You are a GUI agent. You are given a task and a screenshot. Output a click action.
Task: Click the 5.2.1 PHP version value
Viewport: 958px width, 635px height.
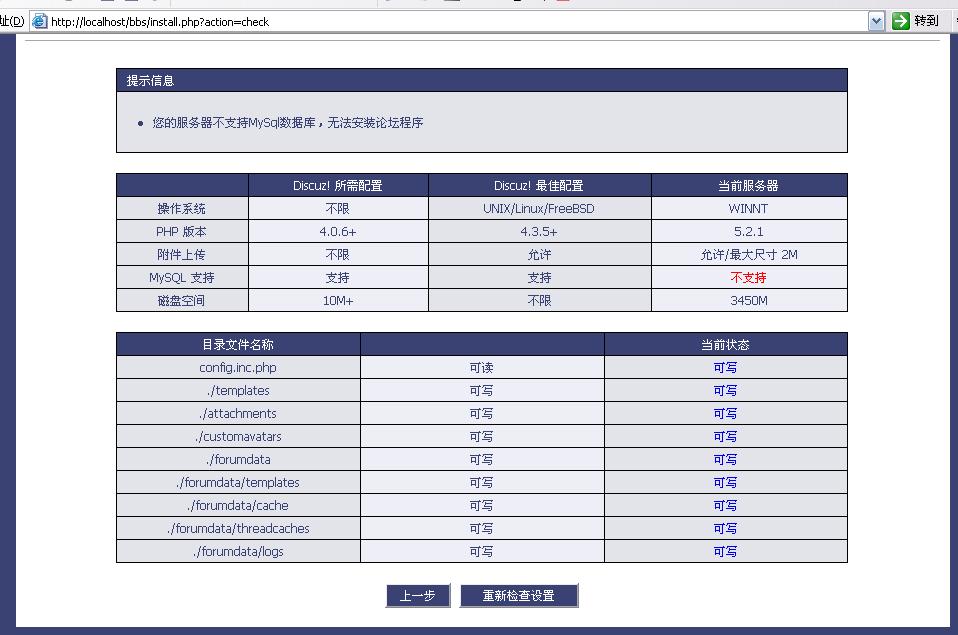(748, 232)
